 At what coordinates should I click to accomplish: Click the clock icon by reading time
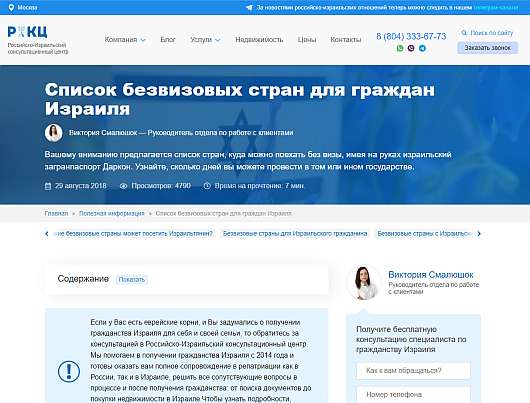(x=207, y=186)
